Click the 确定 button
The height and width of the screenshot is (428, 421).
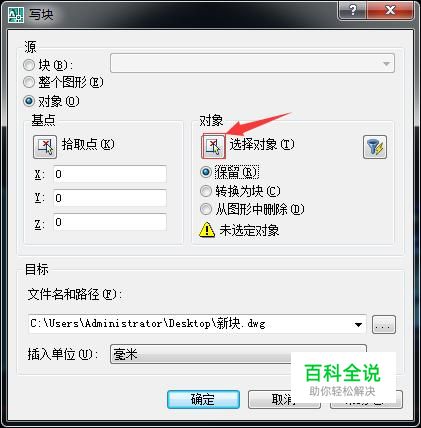click(x=203, y=399)
